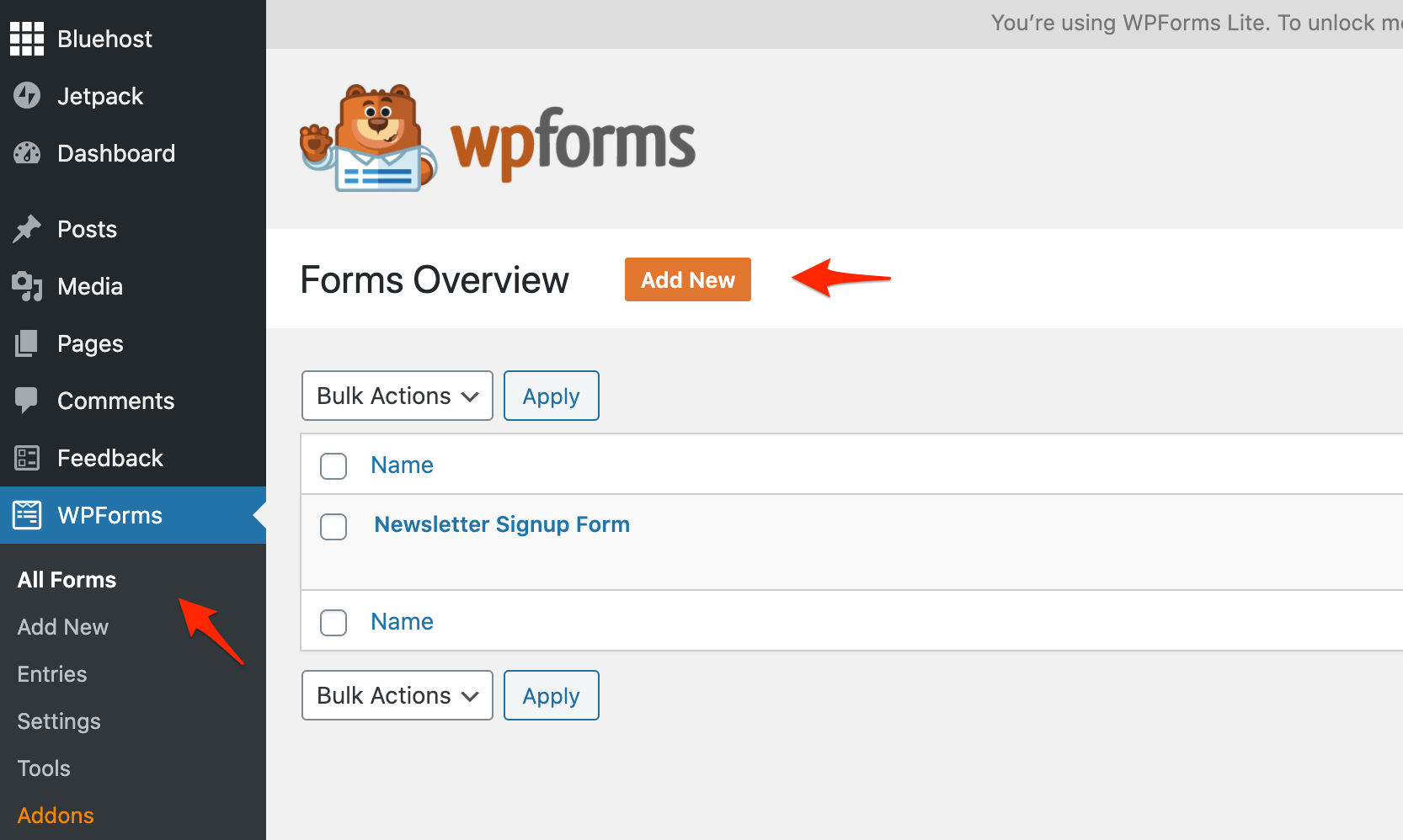Image resolution: width=1403 pixels, height=840 pixels.
Task: Open the bottom Bulk Actions dropdown
Action: click(397, 695)
